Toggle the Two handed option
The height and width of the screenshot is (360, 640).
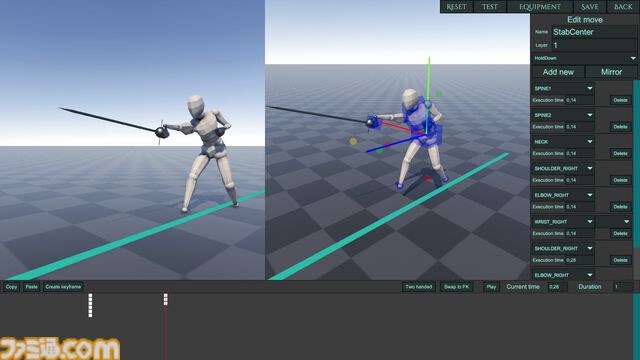(419, 287)
